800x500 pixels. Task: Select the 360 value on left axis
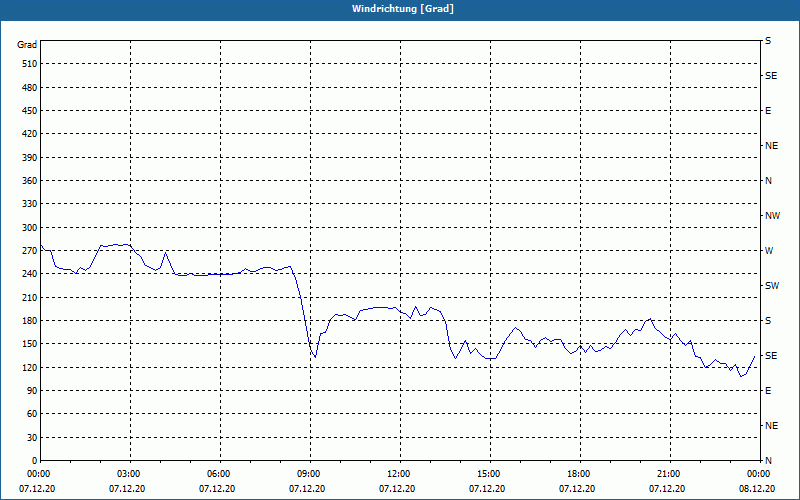coord(30,181)
